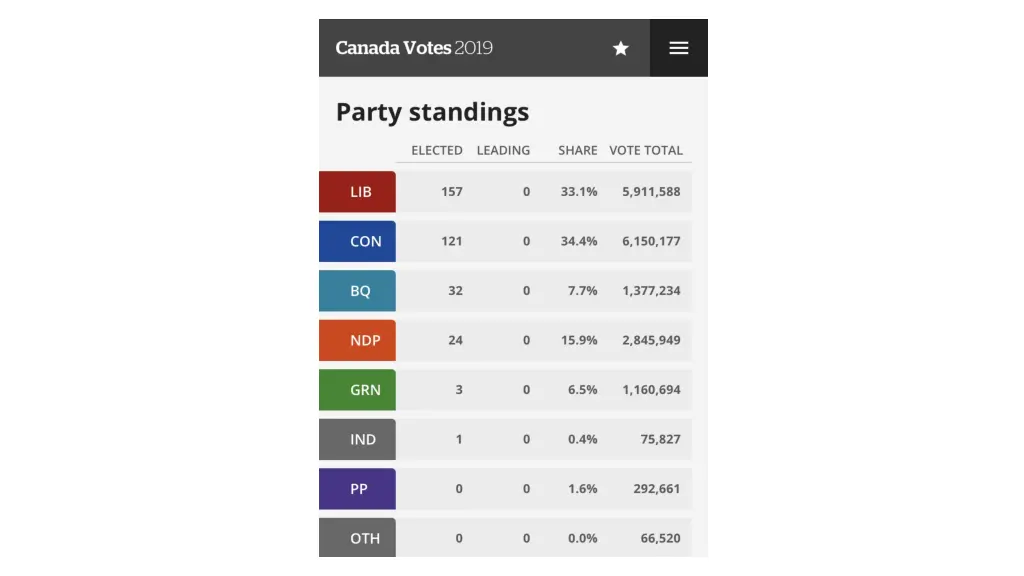Open the hamburger menu

click(679, 48)
